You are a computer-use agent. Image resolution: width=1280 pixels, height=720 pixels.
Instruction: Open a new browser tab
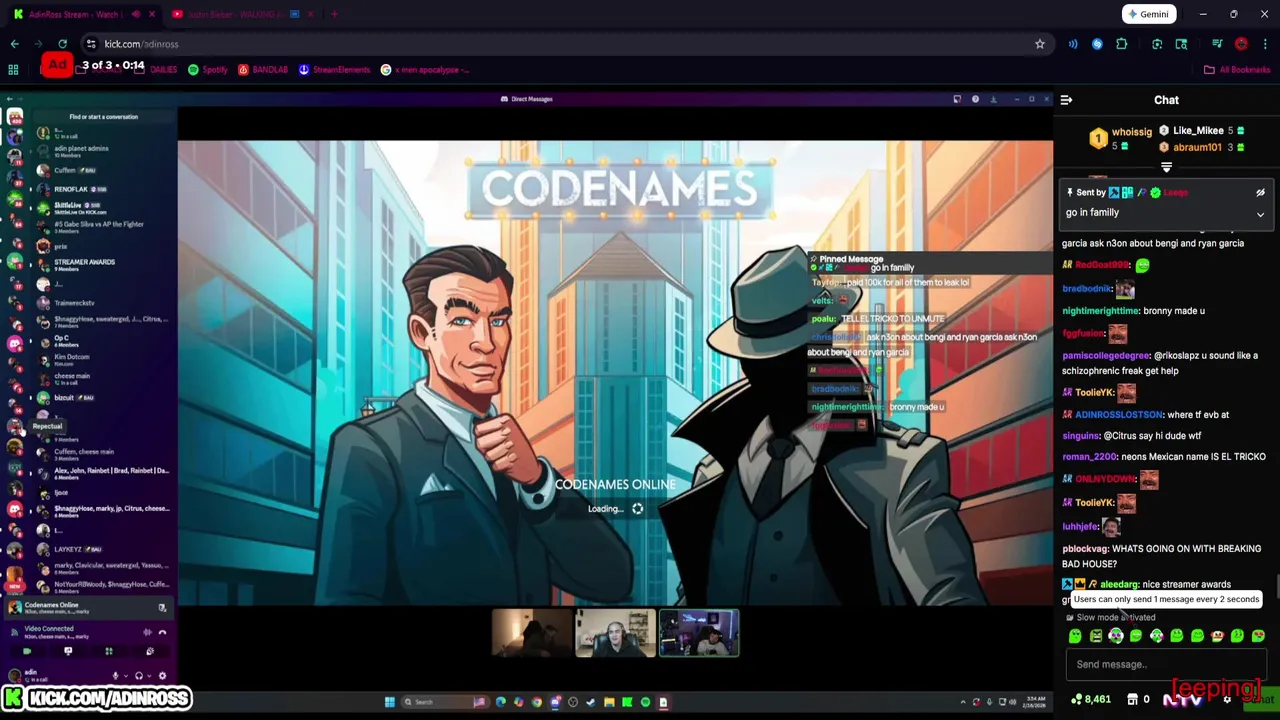pos(334,14)
